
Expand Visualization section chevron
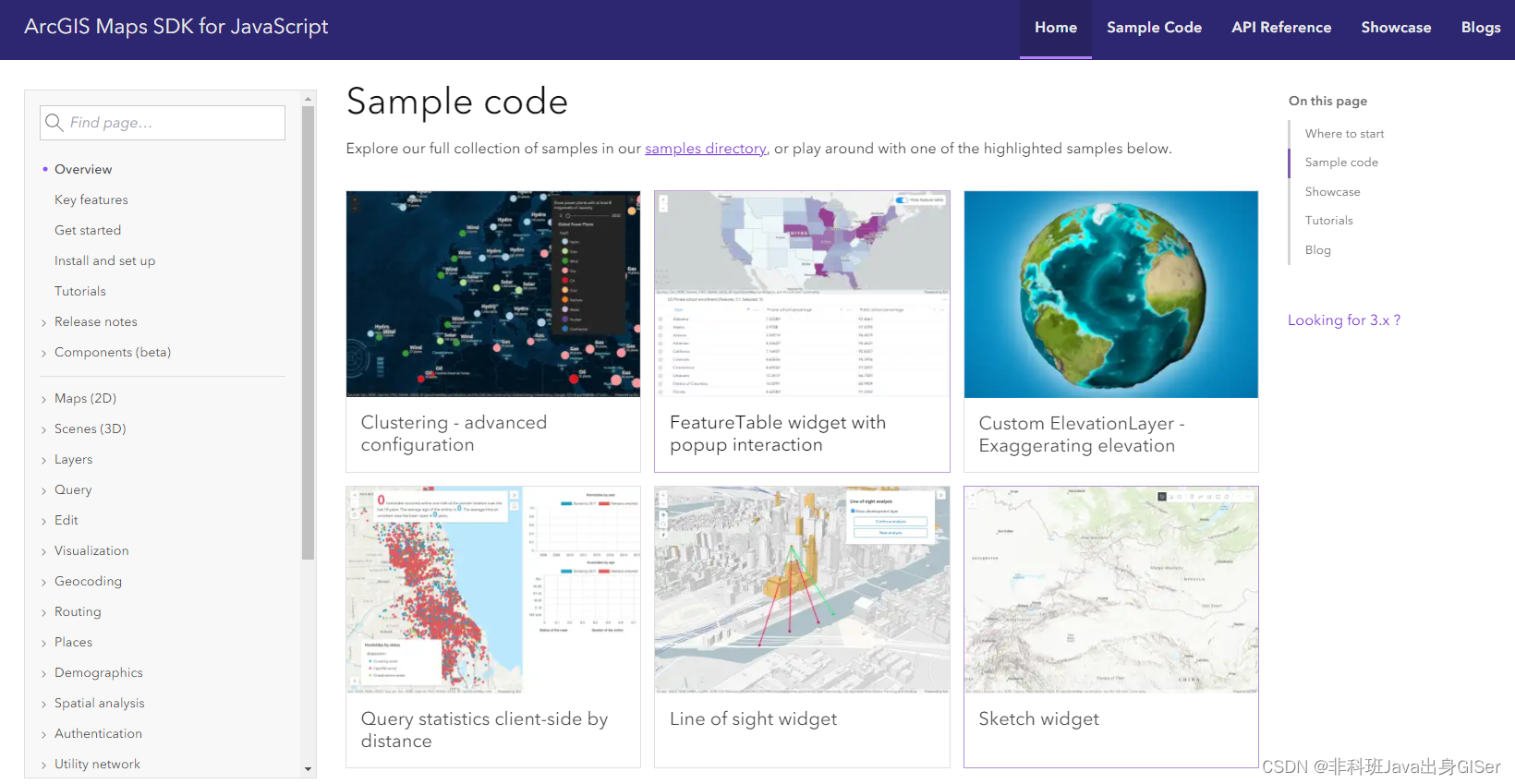pos(43,551)
